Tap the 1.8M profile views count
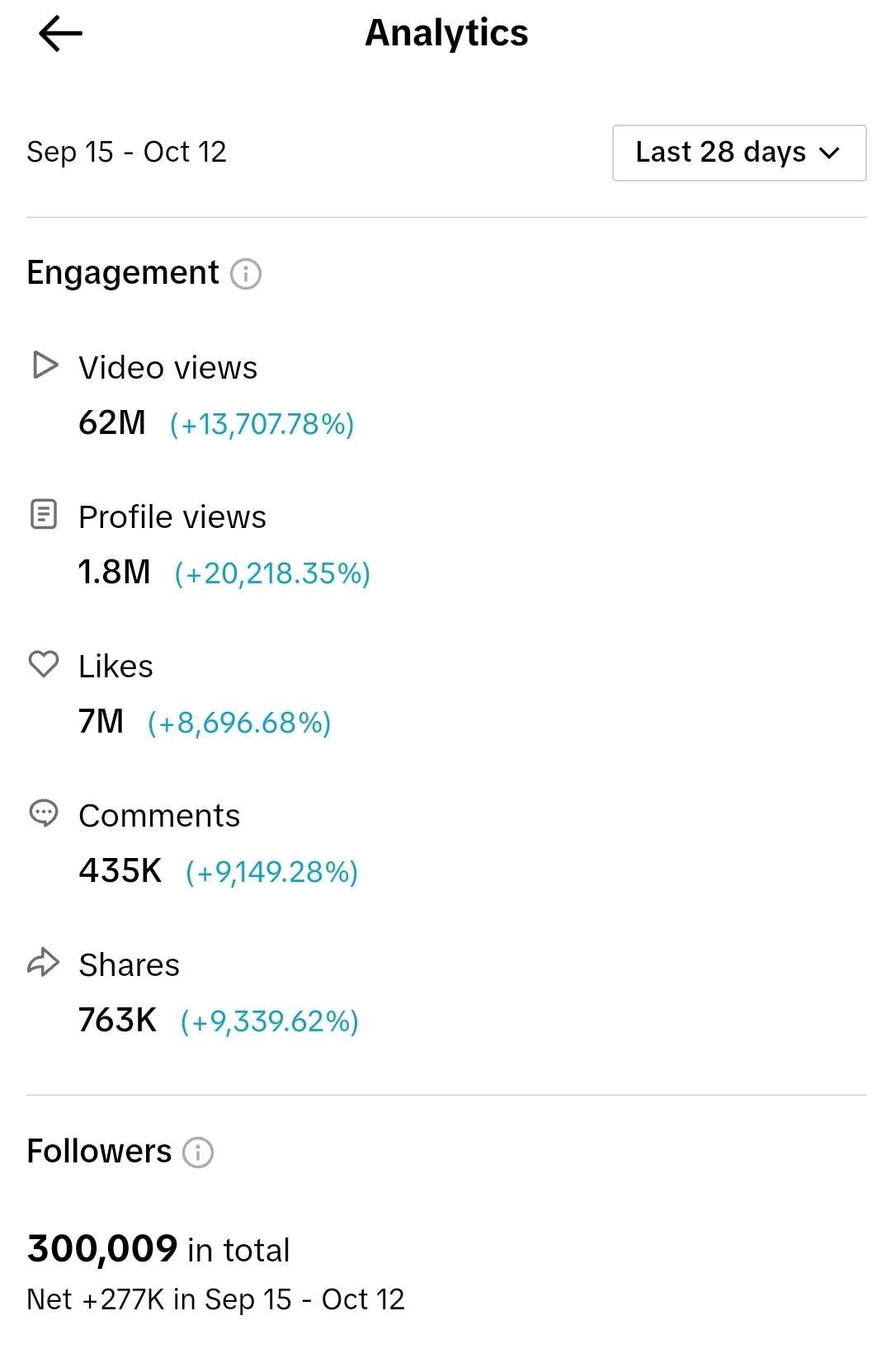 pyautogui.click(x=114, y=572)
